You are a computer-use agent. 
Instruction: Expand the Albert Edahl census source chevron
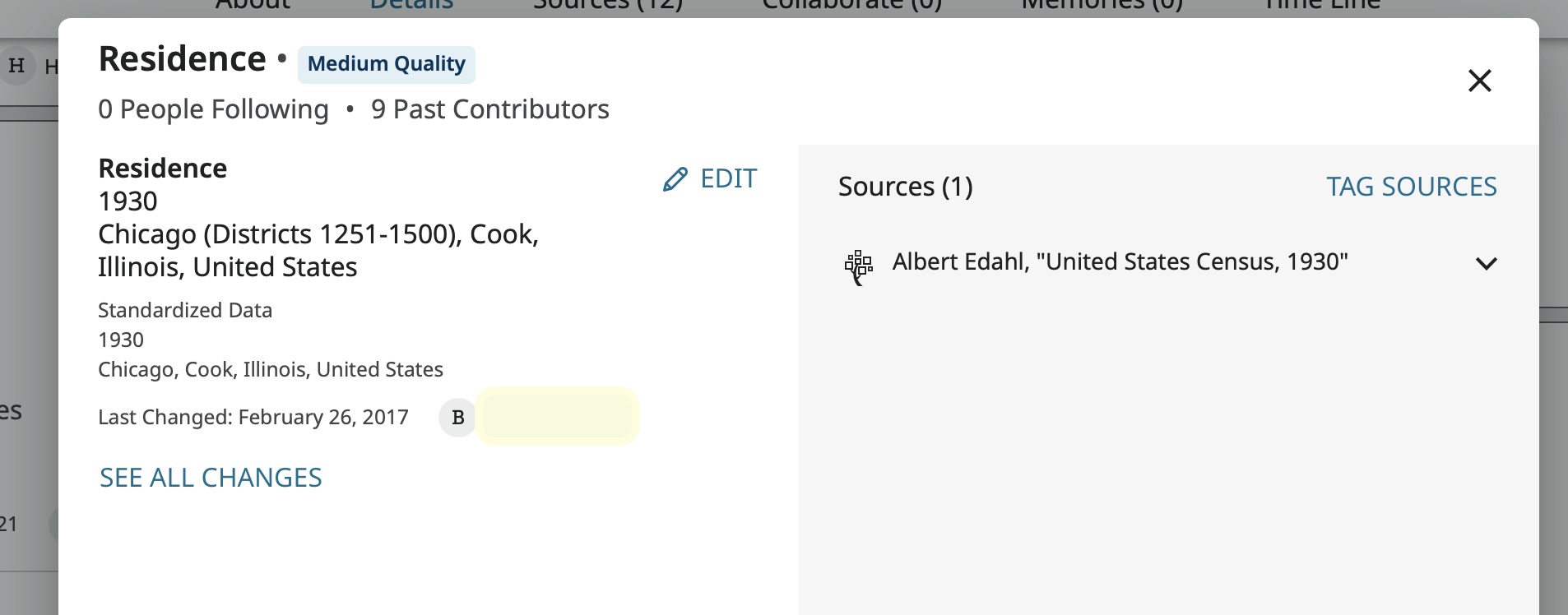click(1487, 264)
